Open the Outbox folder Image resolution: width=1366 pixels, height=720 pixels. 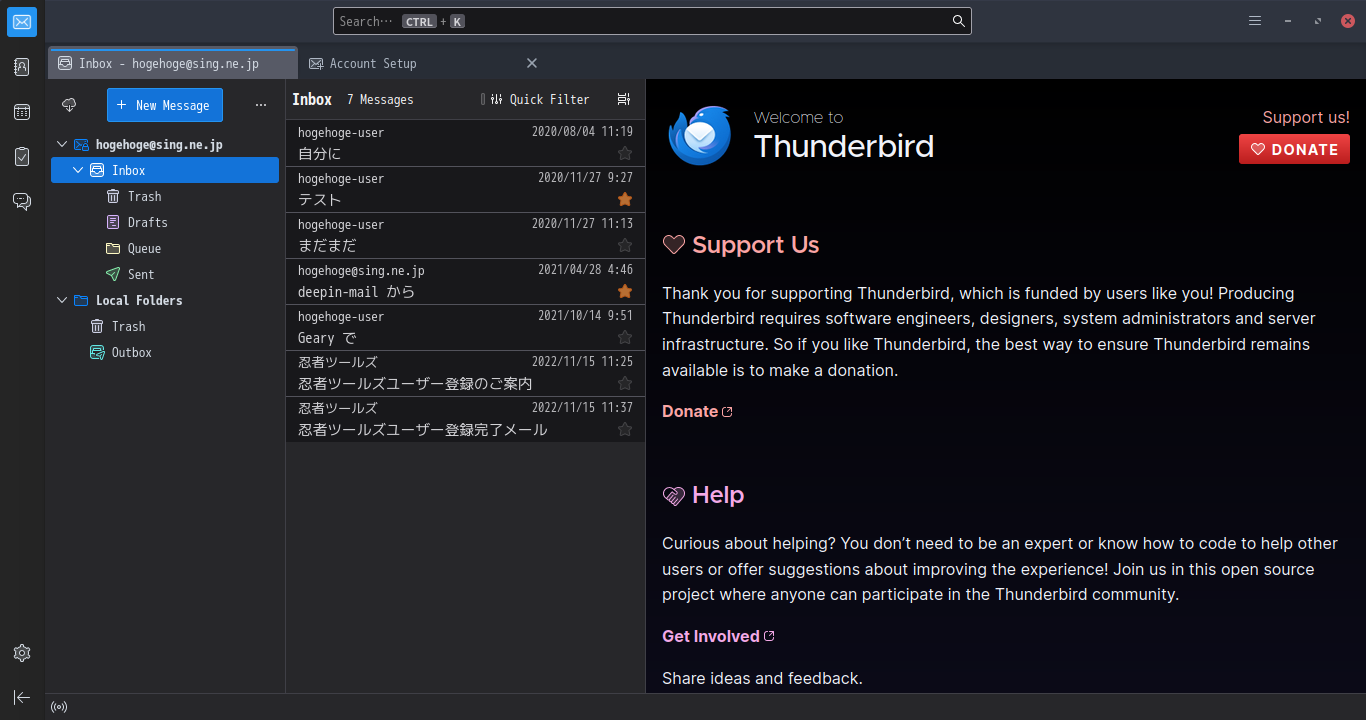pyautogui.click(x=165, y=353)
